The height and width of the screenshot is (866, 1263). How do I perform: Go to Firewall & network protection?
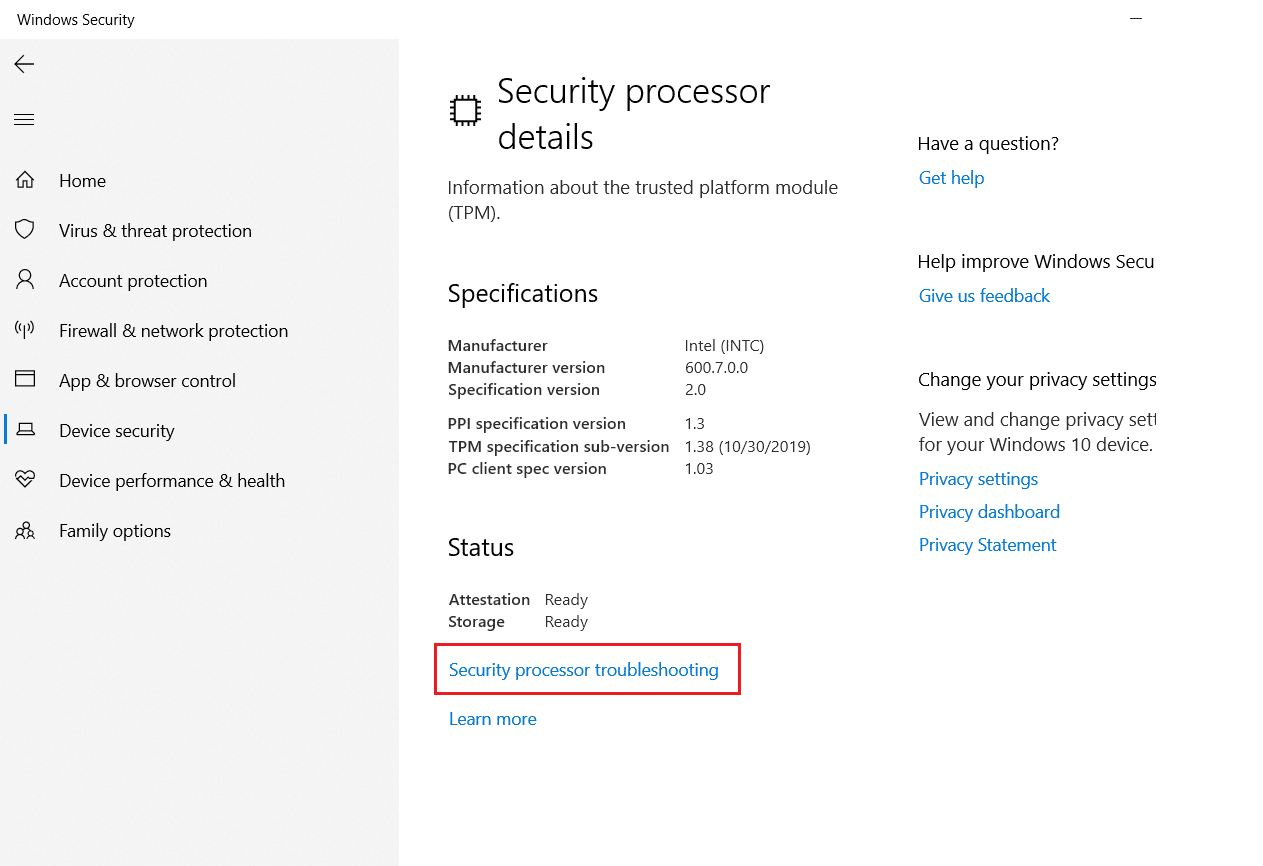tap(173, 331)
